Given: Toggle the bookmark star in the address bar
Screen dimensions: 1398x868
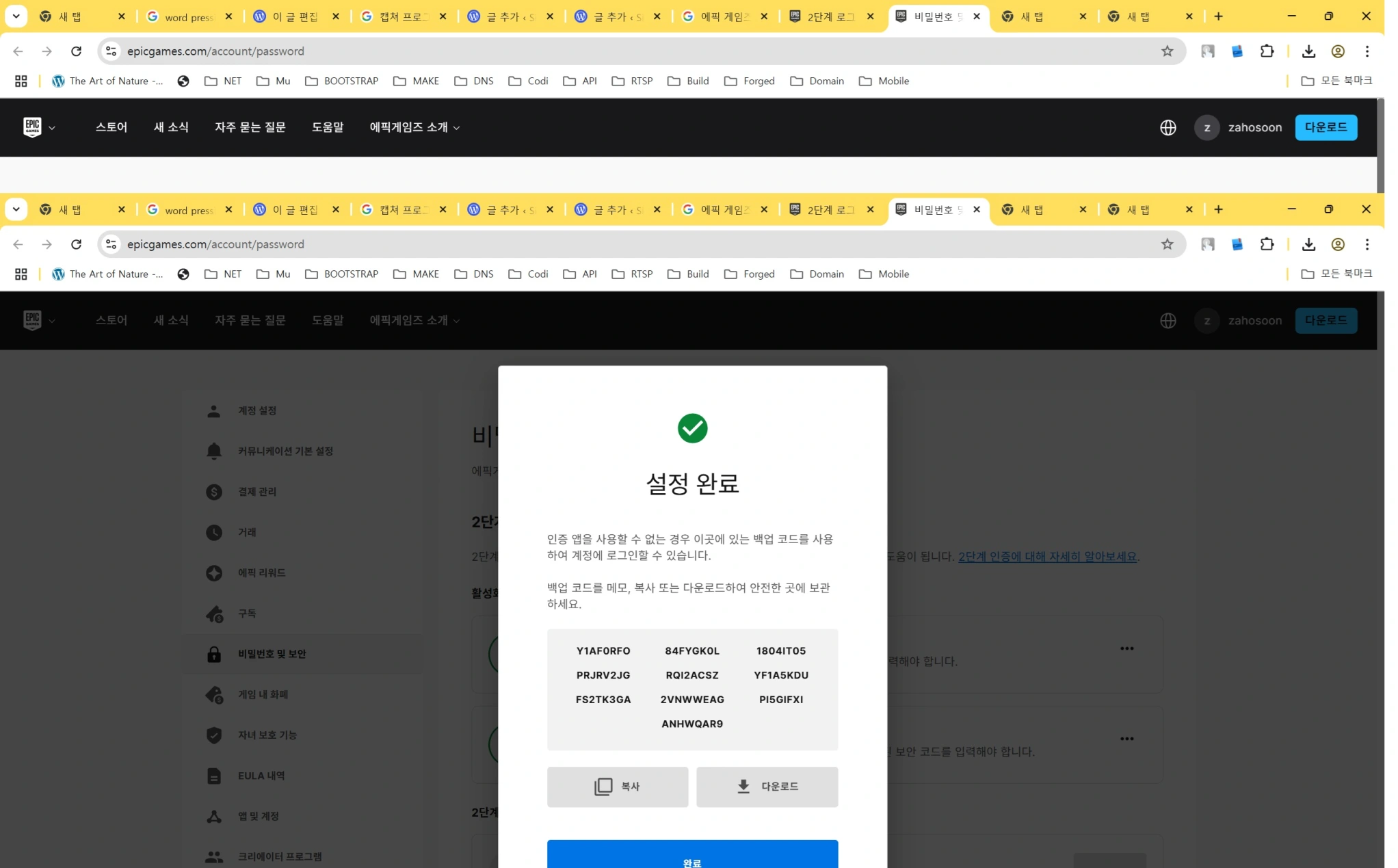Looking at the screenshot, I should [x=1166, y=244].
